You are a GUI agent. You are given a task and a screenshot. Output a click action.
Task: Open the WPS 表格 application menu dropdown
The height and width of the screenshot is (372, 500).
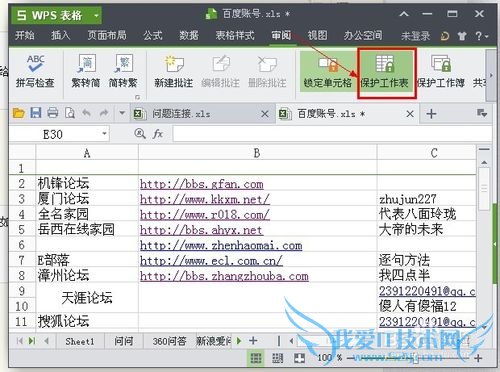tap(96, 15)
